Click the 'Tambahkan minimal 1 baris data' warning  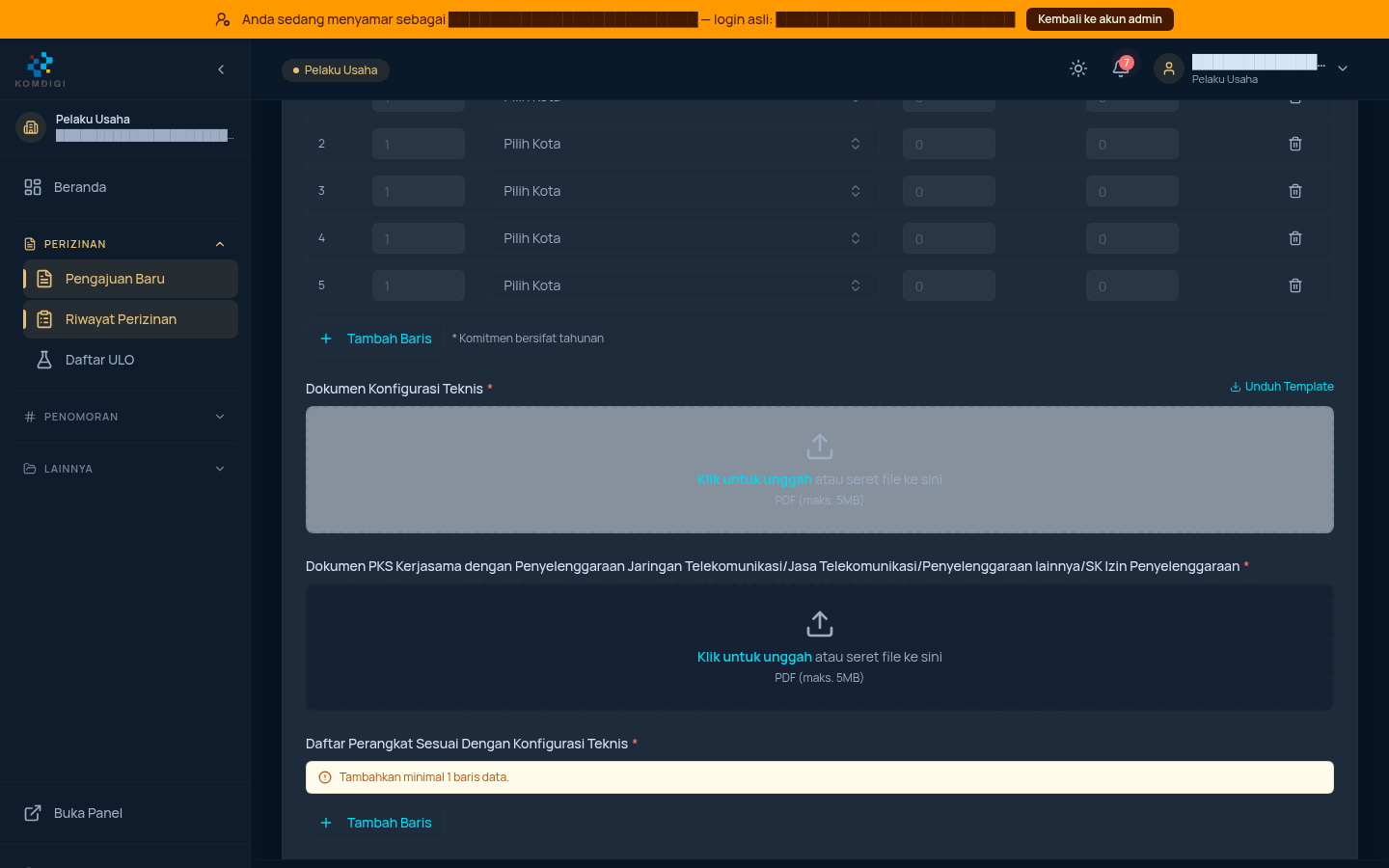coord(820,777)
